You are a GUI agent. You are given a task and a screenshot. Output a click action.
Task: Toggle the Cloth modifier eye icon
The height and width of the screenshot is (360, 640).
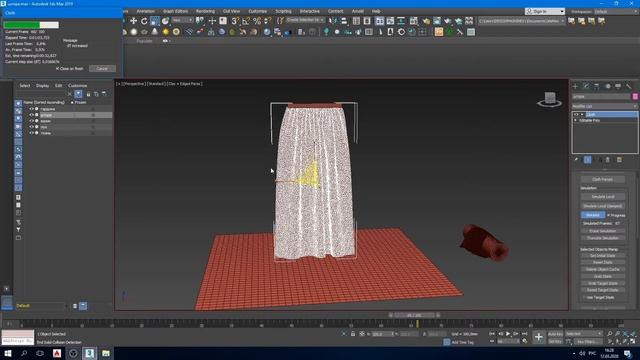[576, 115]
